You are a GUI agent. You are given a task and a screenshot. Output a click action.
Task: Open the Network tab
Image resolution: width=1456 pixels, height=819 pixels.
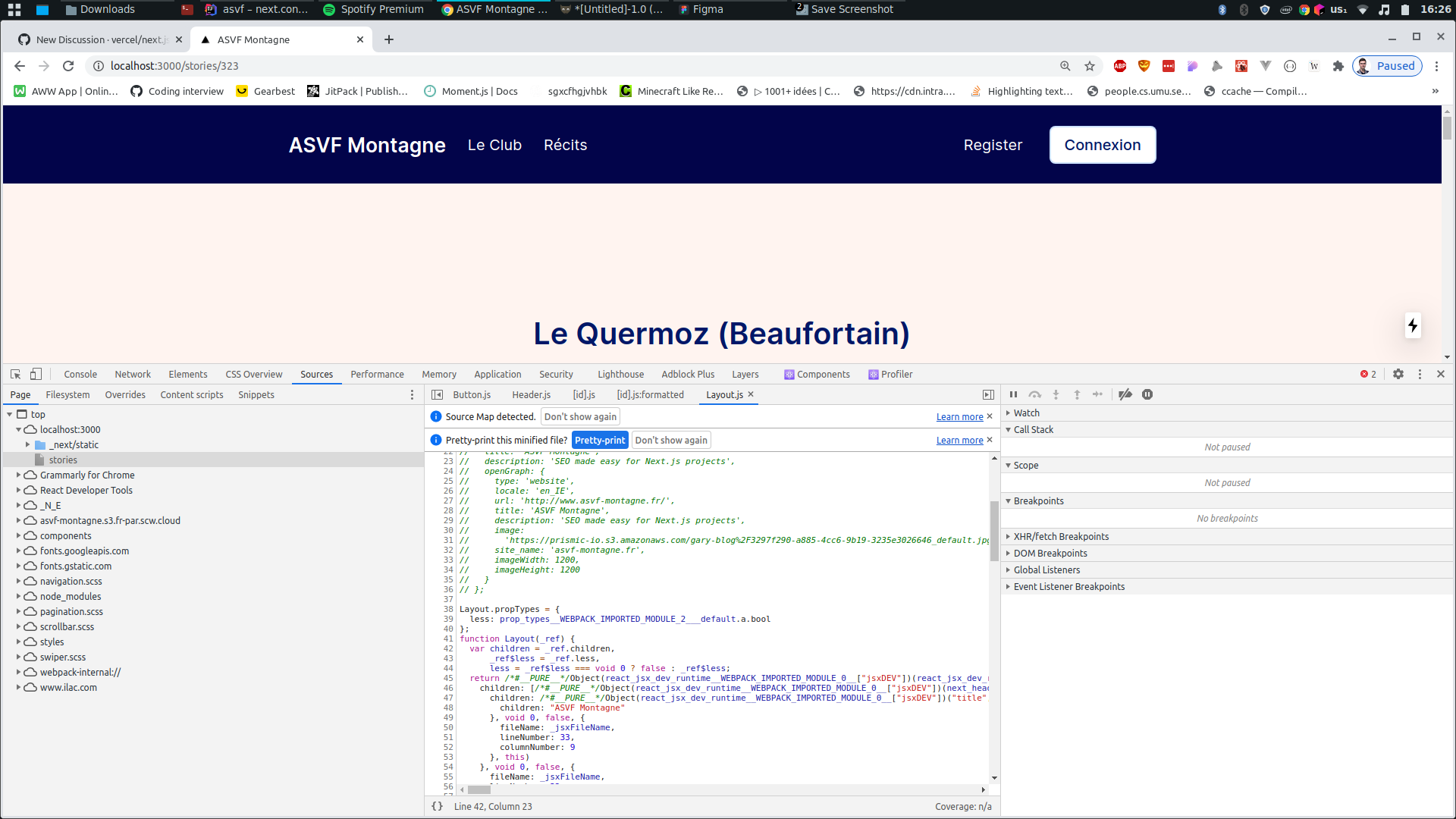(133, 374)
